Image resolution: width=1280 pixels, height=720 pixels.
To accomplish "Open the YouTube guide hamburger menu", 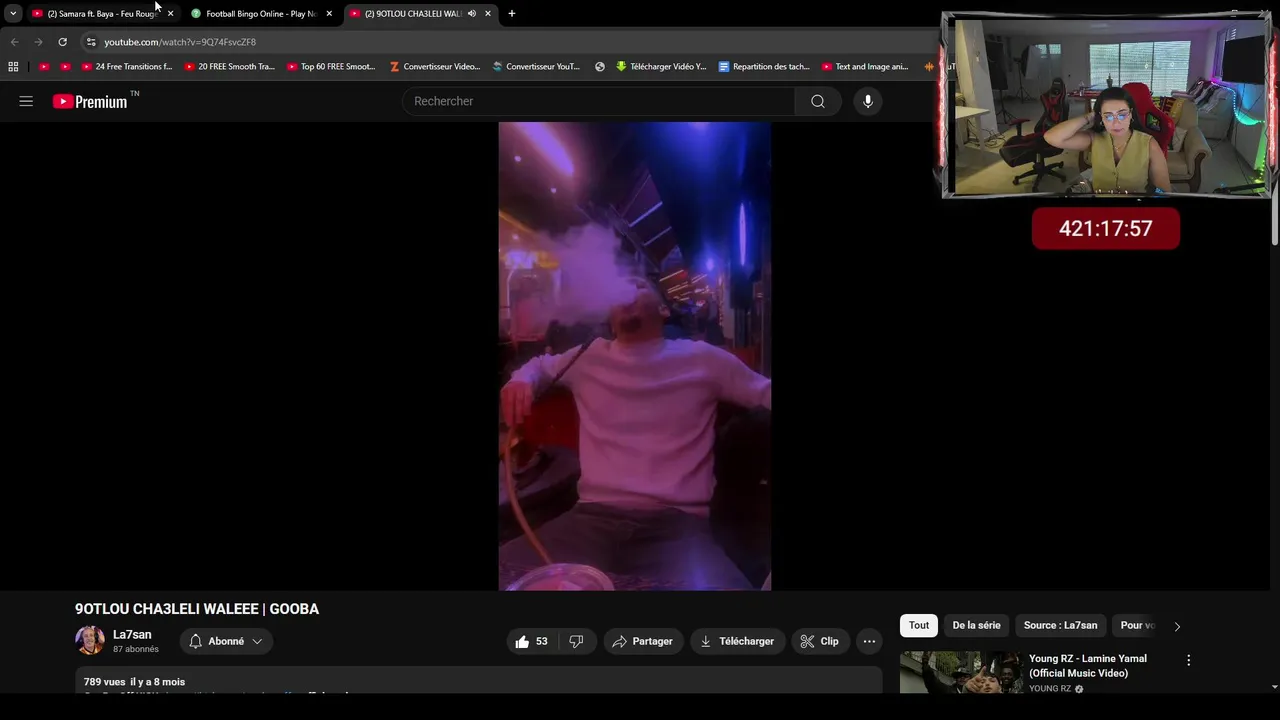I will pyautogui.click(x=26, y=101).
